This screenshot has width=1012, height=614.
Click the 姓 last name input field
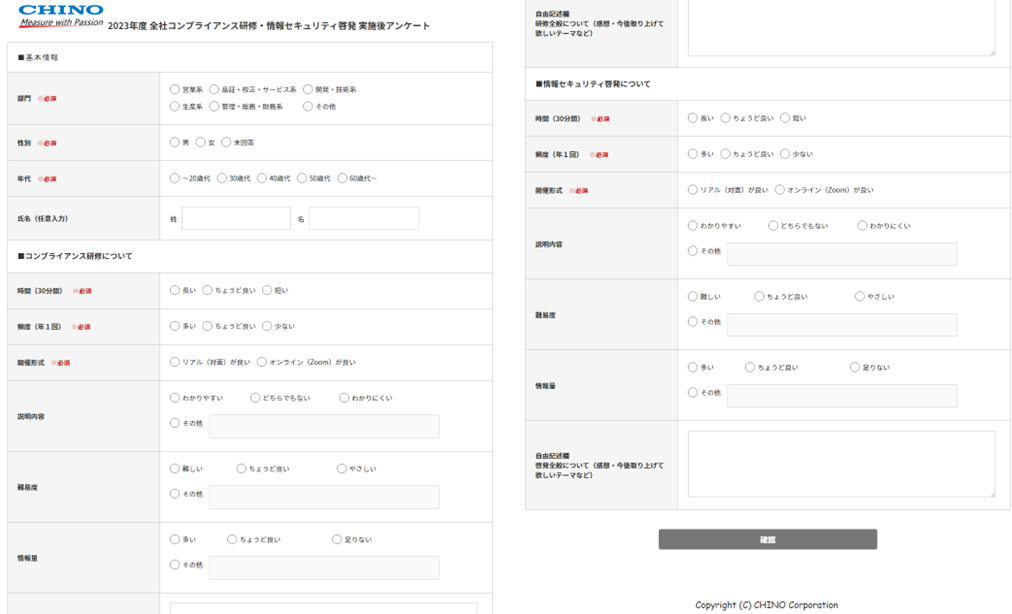[234, 217]
